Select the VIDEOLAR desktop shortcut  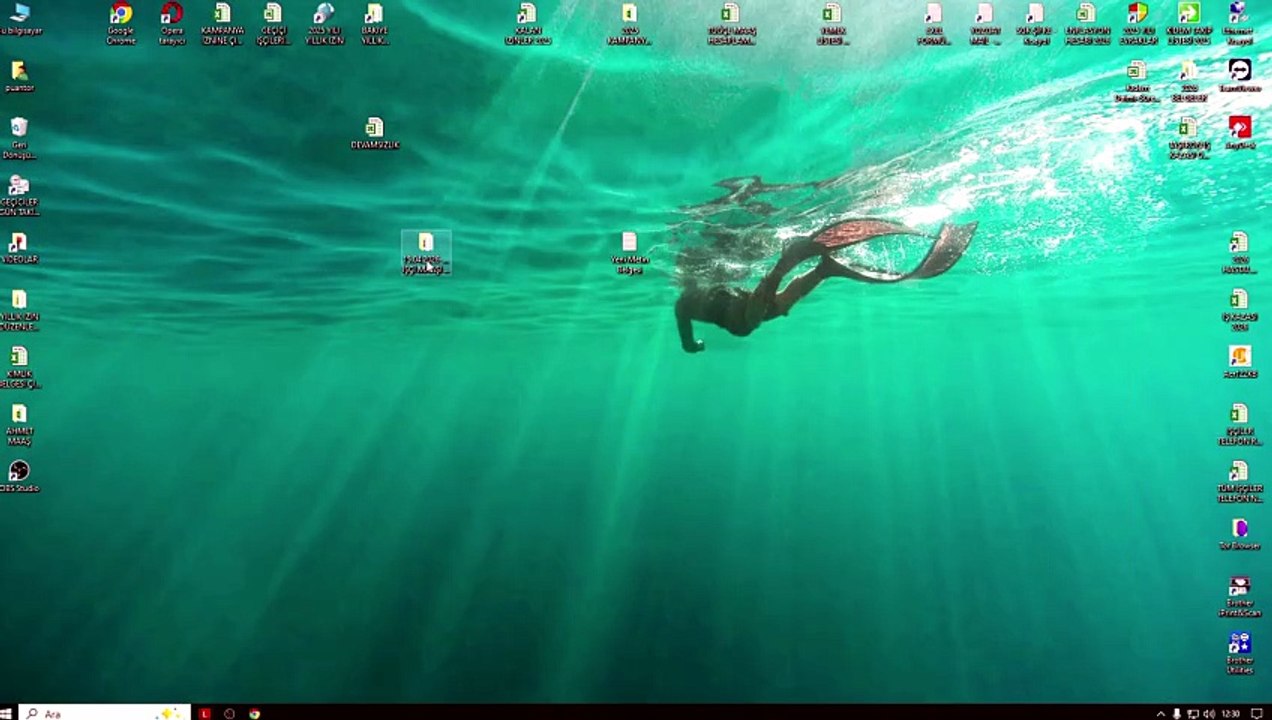click(19, 248)
